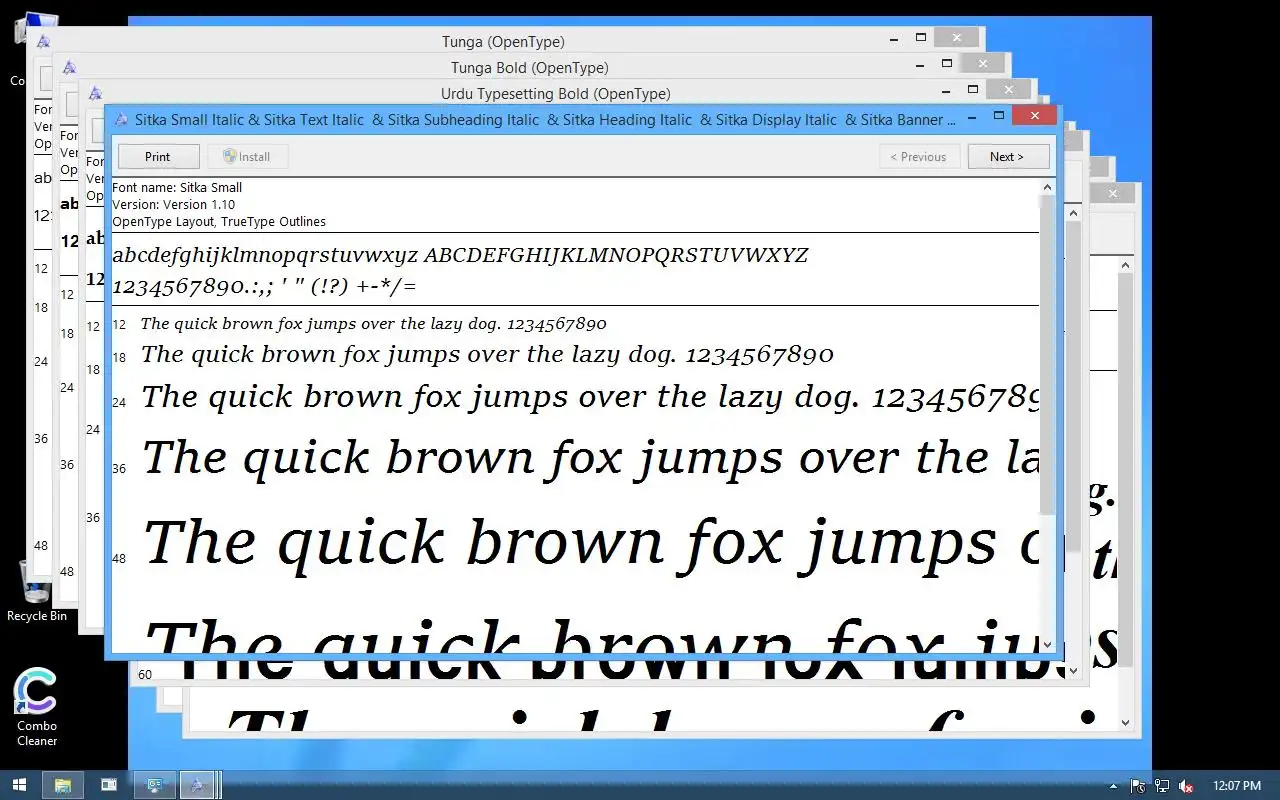Image resolution: width=1280 pixels, height=800 pixels.
Task: Click the < Previous button
Action: pos(919,156)
